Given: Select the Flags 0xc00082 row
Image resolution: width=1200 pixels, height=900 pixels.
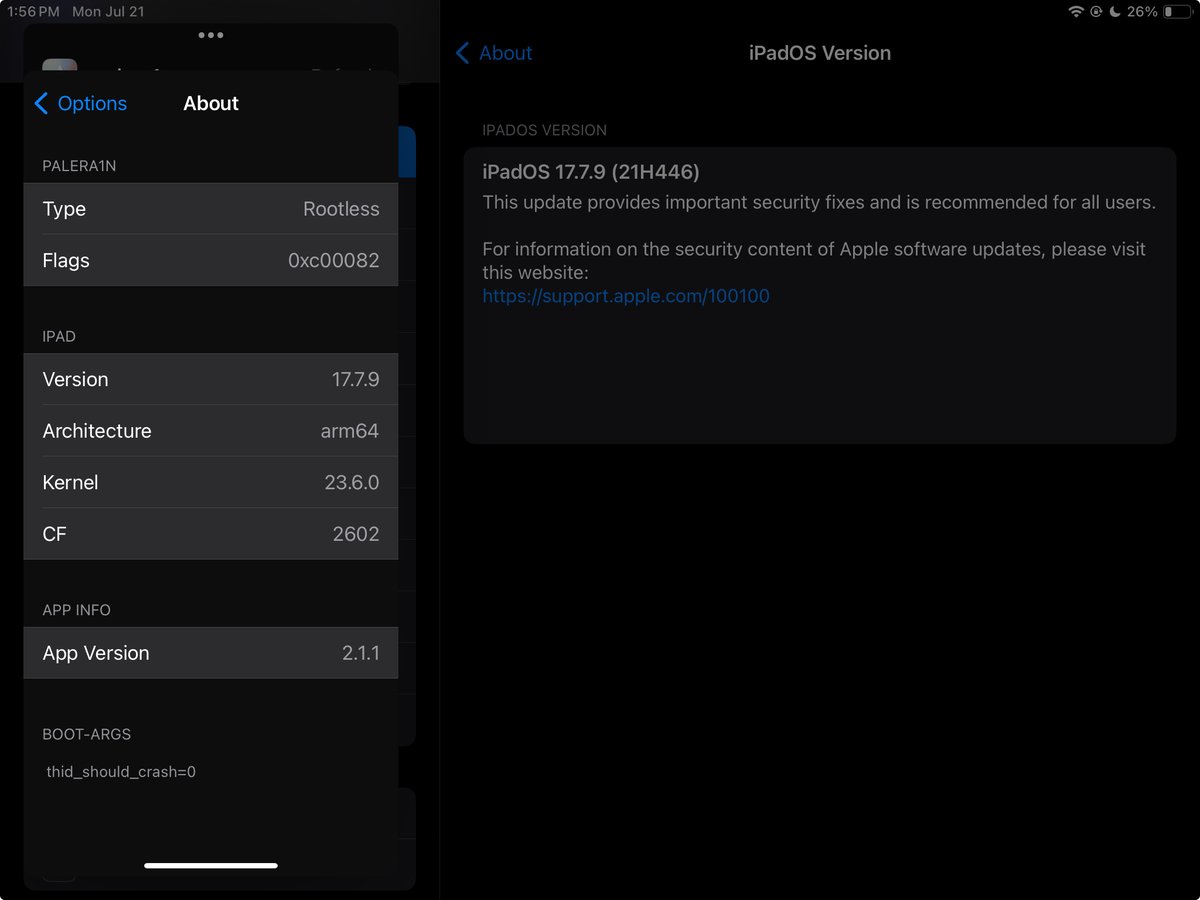Looking at the screenshot, I should point(211,260).
